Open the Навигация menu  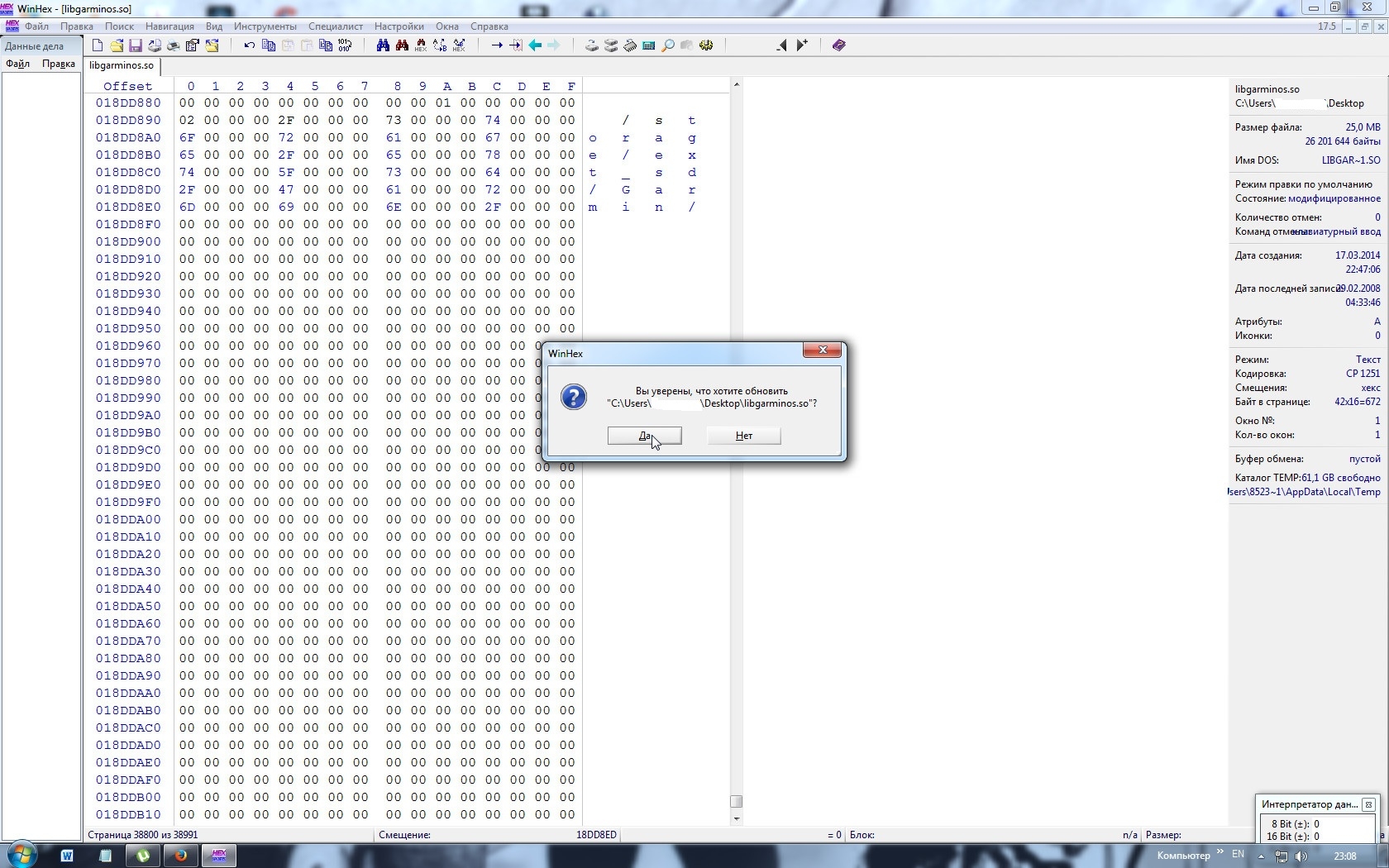point(169,26)
